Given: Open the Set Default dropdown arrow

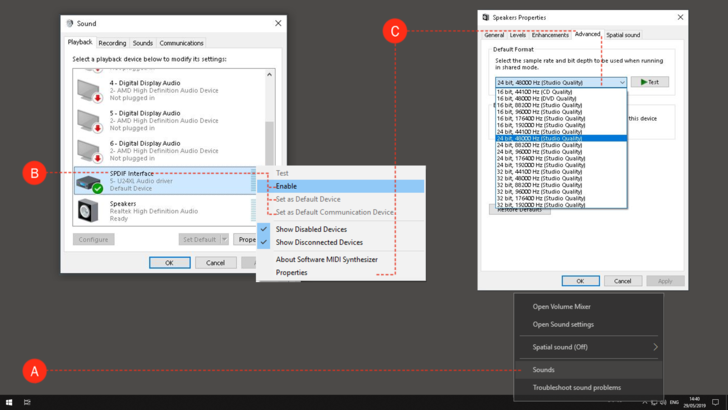Looking at the screenshot, I should coord(224,240).
